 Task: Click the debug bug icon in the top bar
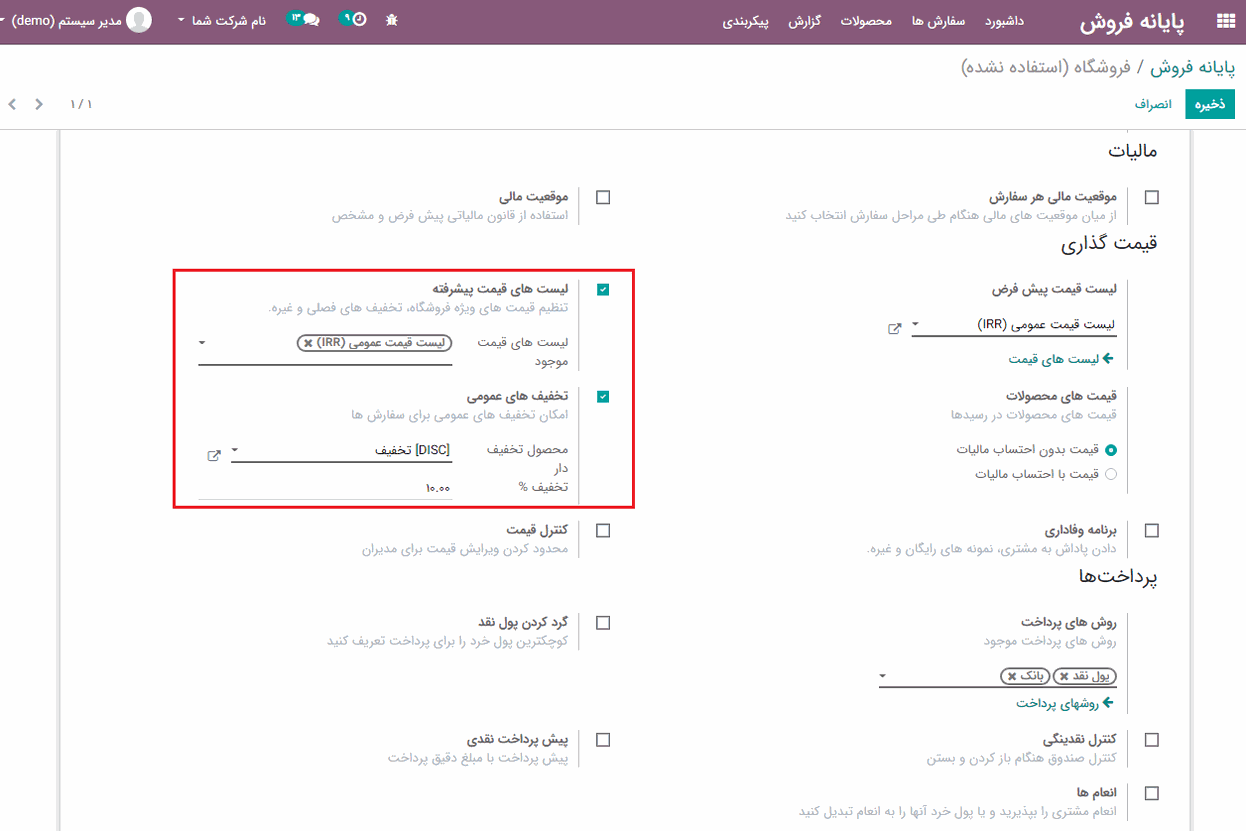[x=391, y=20]
